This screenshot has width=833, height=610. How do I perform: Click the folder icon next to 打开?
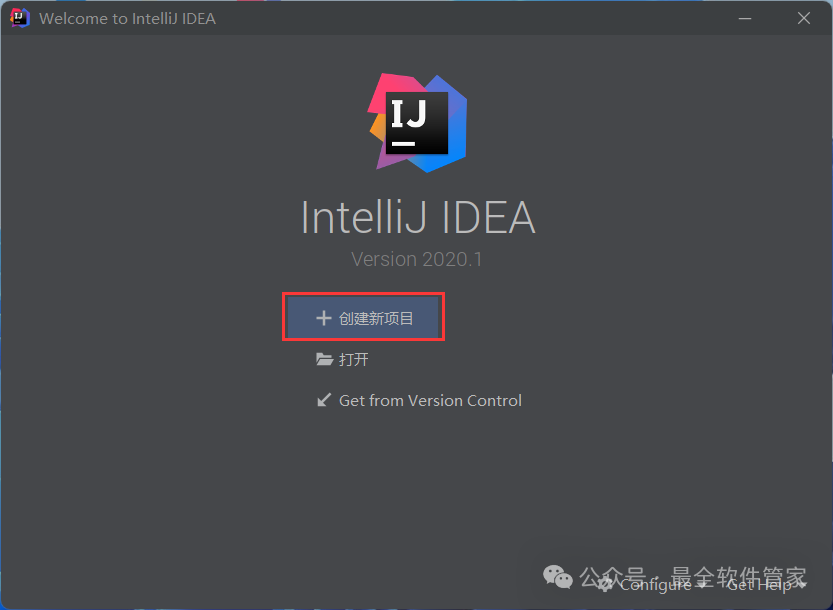coord(324,359)
